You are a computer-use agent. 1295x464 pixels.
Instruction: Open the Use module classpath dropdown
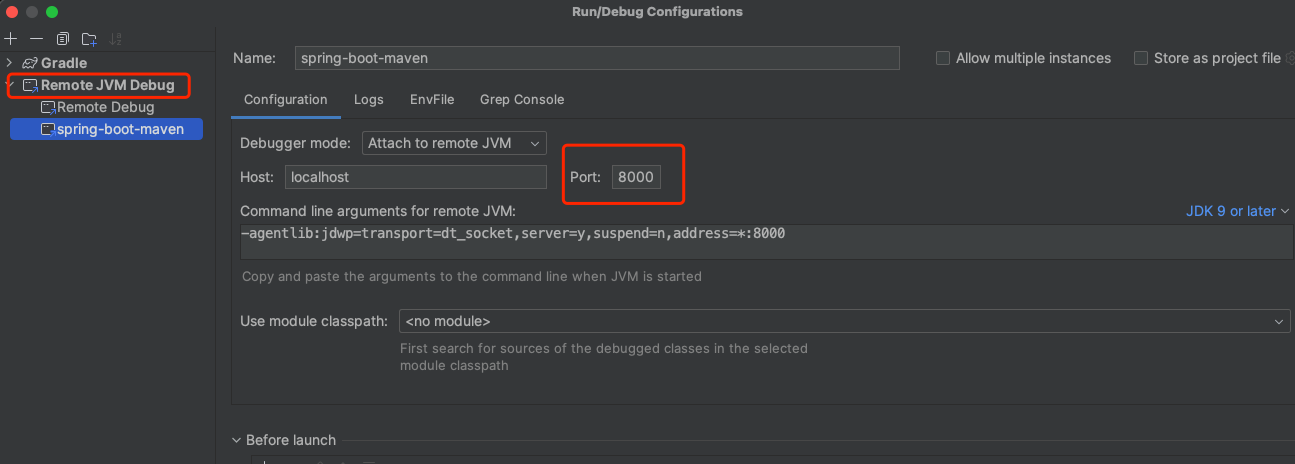point(843,321)
